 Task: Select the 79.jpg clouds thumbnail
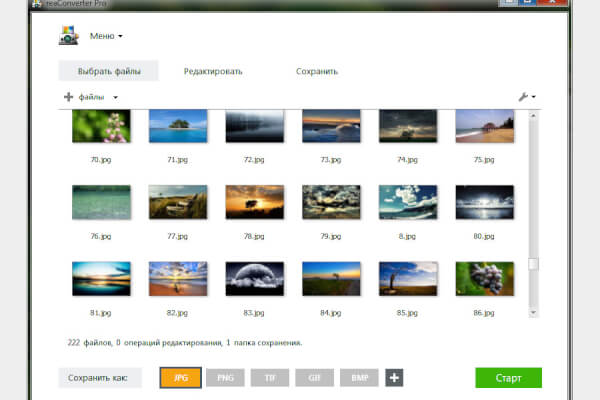pos(331,202)
